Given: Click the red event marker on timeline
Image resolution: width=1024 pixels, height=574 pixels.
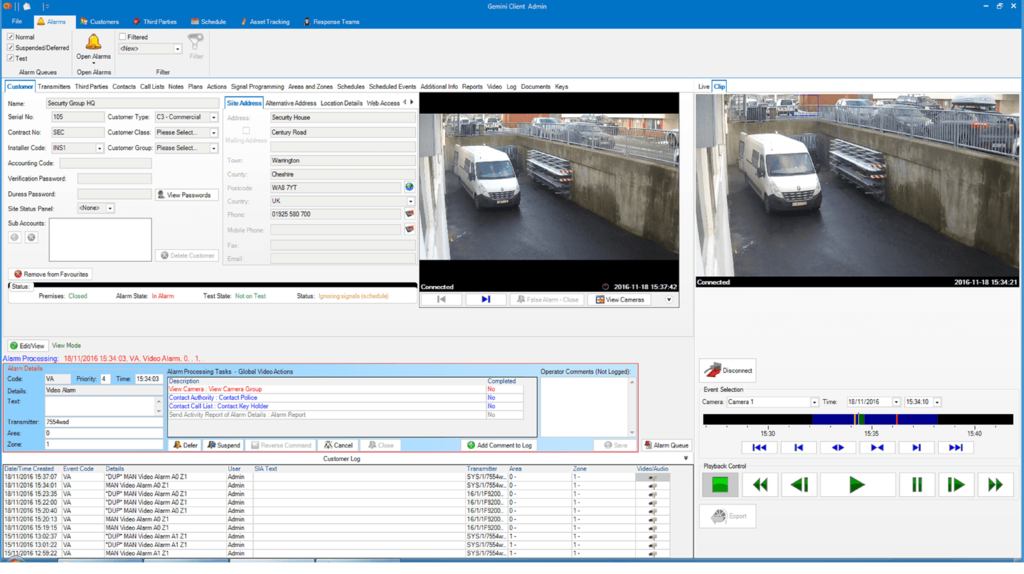Looking at the screenshot, I should click(896, 419).
